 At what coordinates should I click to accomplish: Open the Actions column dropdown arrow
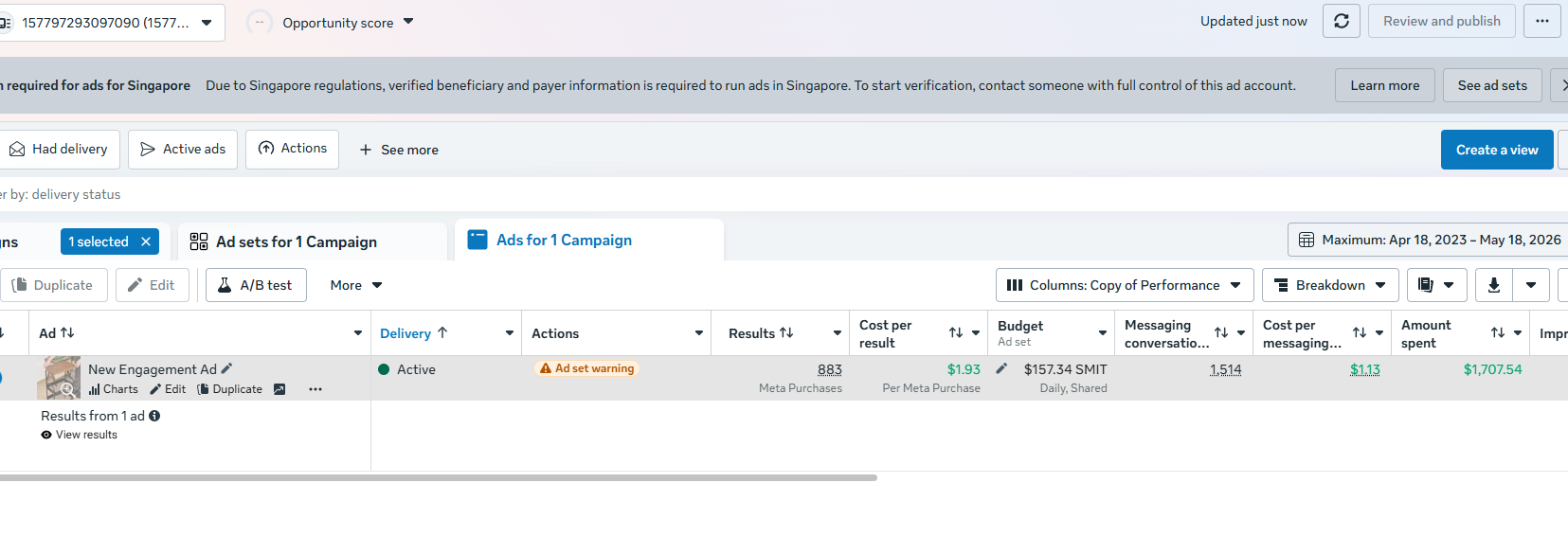point(699,333)
